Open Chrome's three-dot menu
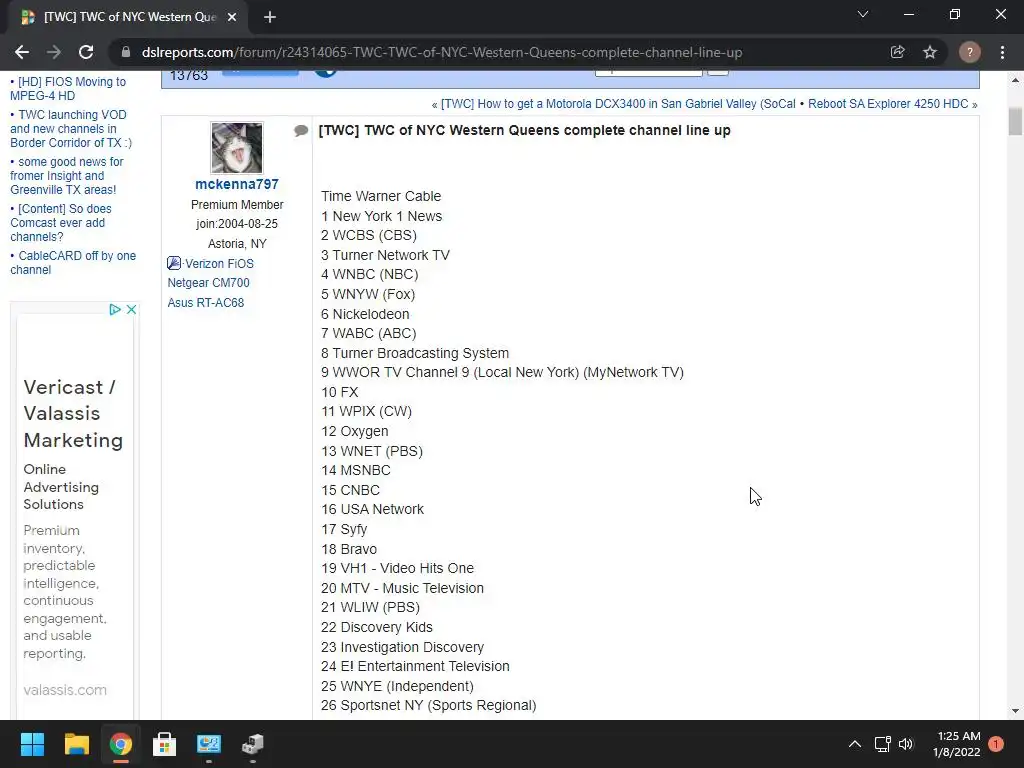Image resolution: width=1024 pixels, height=768 pixels. [1002, 52]
